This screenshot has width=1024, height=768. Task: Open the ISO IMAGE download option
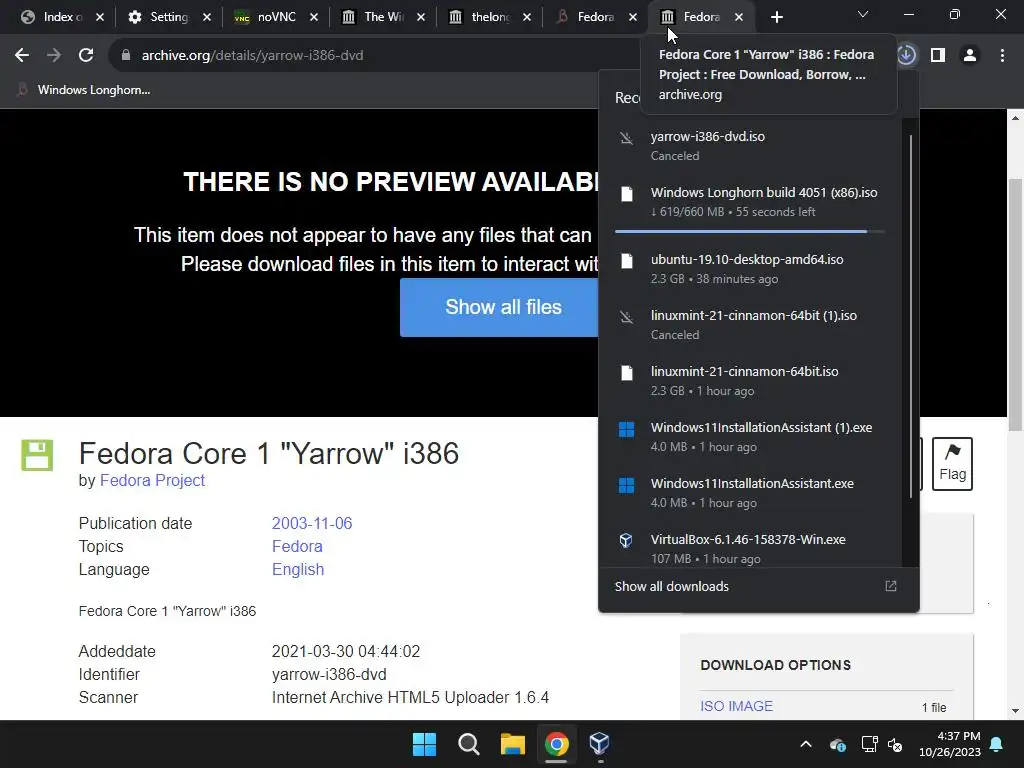click(736, 706)
